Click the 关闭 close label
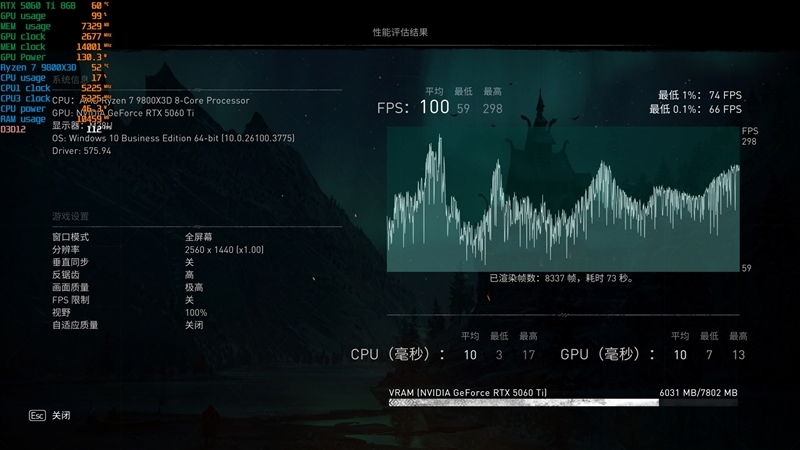Screen dimensions: 800x450 (61, 415)
